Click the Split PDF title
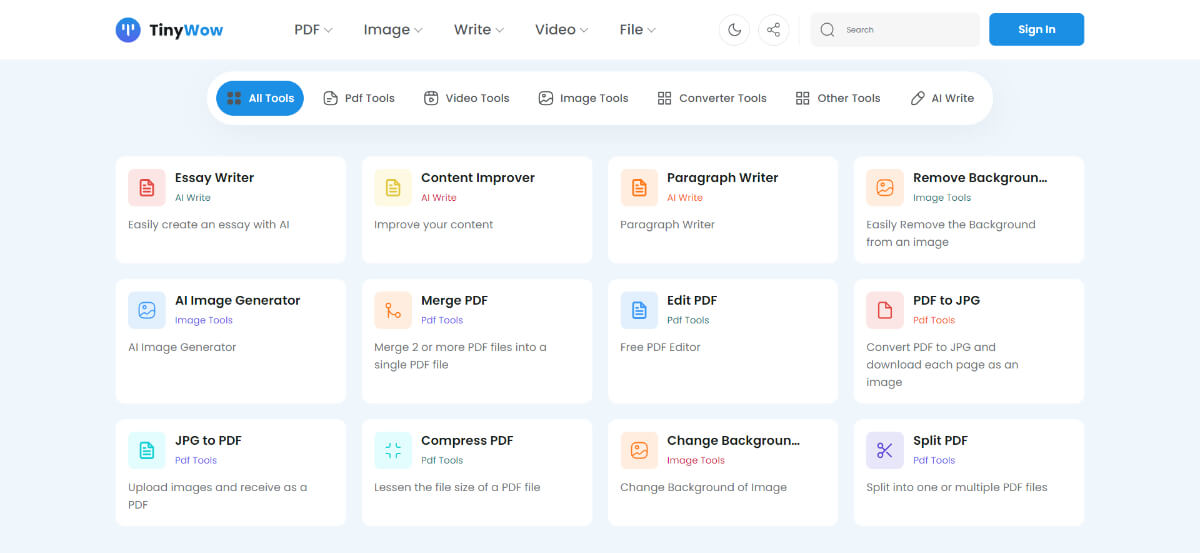The image size is (1200, 553). (940, 440)
